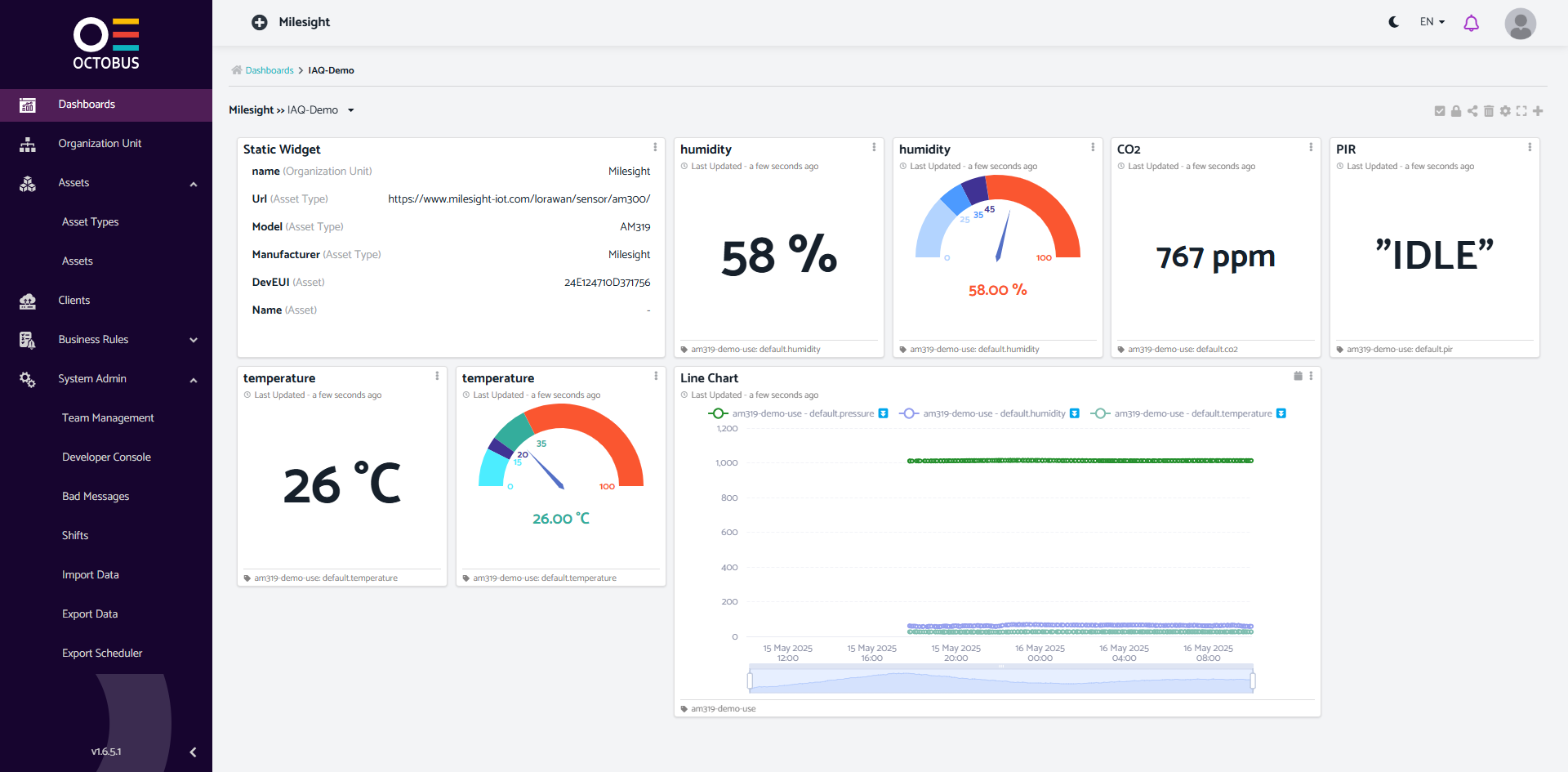Viewport: 1568px width, 772px height.
Task: Download default.temperature series data
Action: click(1281, 413)
